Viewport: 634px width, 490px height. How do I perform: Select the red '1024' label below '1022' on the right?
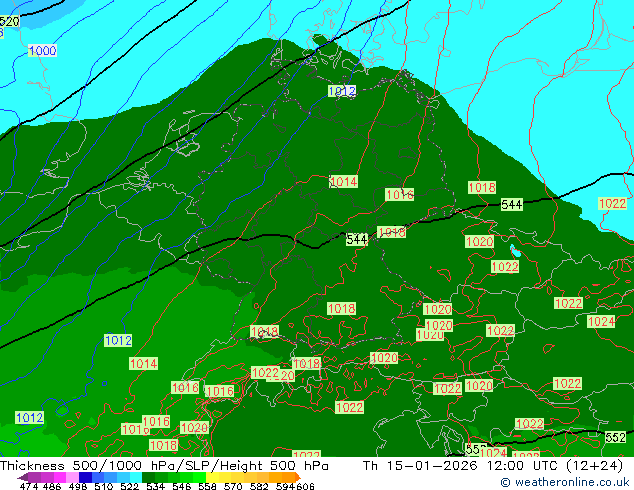tap(601, 322)
